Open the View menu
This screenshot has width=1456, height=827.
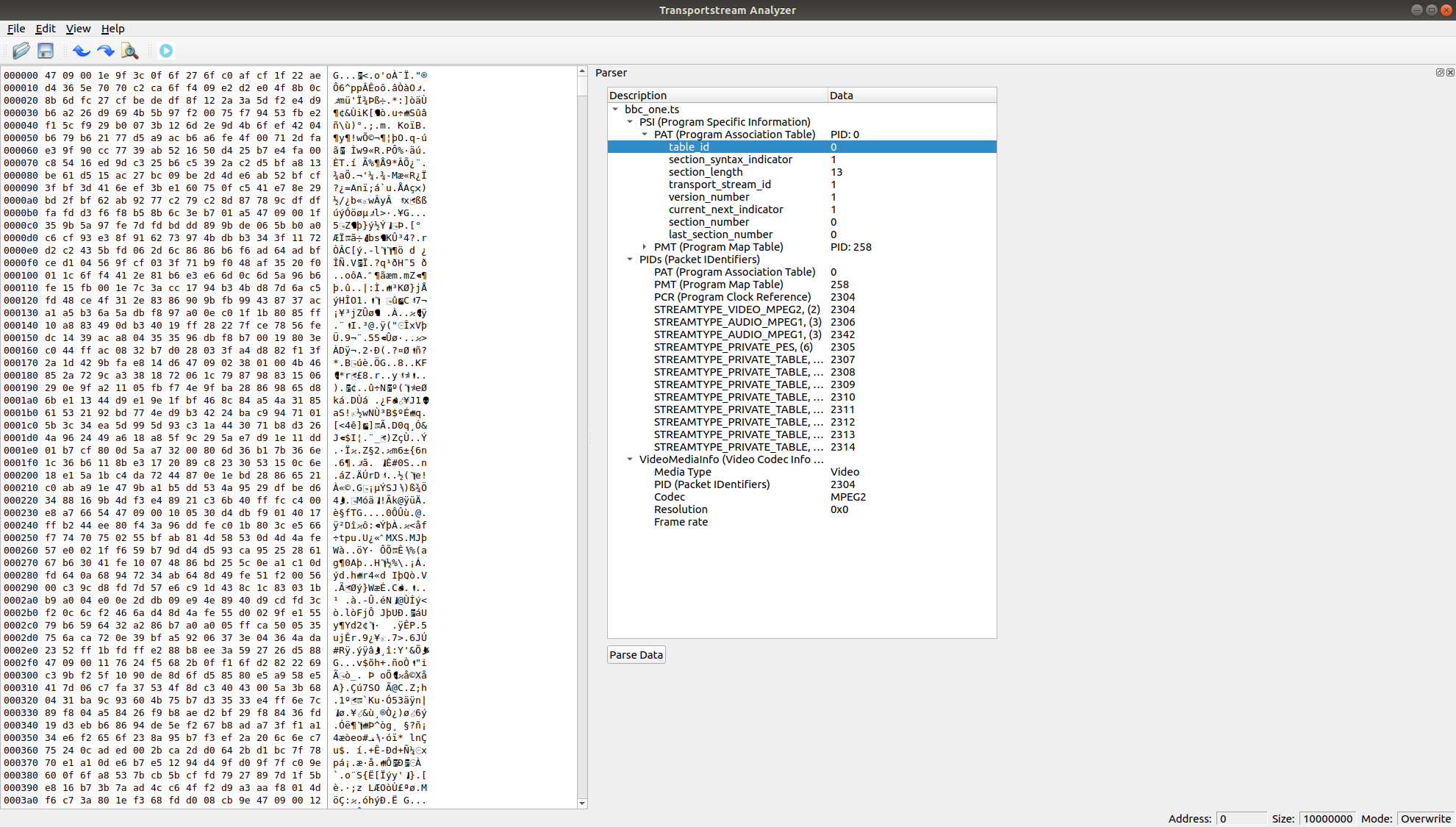pyautogui.click(x=78, y=29)
